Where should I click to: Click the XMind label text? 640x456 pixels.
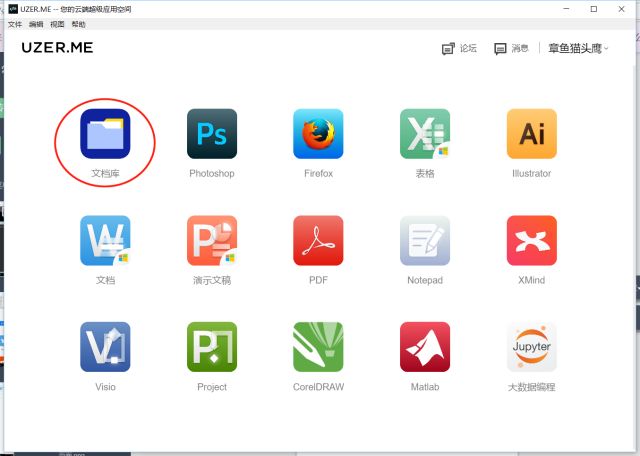click(531, 280)
